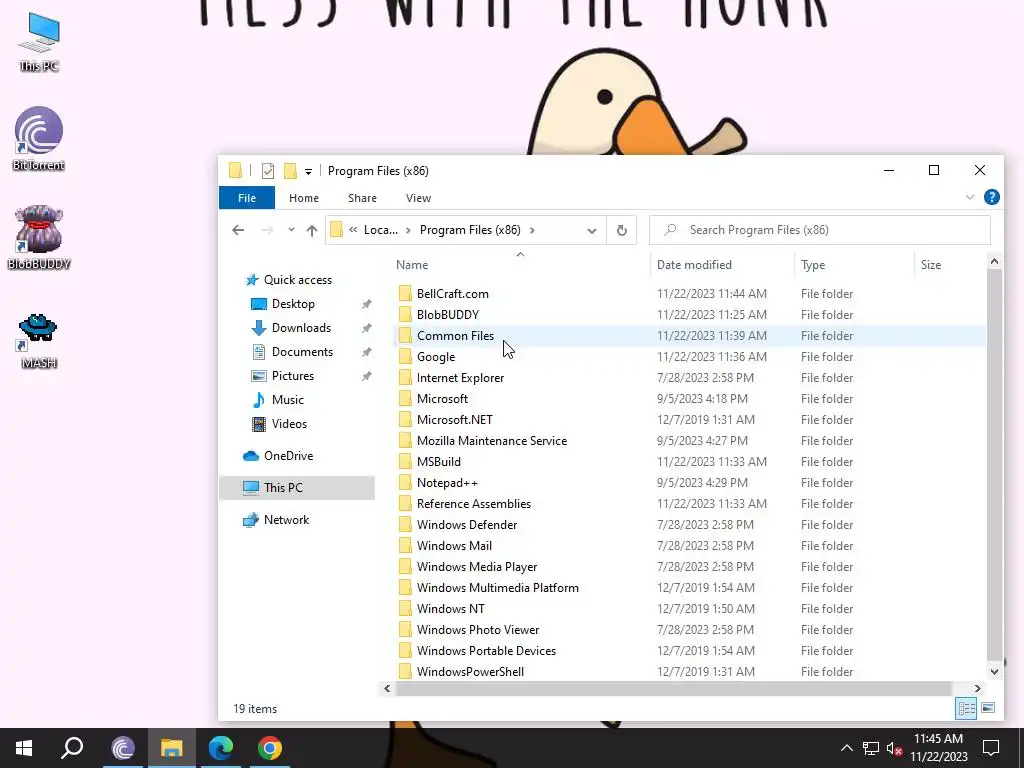Click the New folder quick access toolbar icon
This screenshot has height=768, width=1024.
point(290,171)
